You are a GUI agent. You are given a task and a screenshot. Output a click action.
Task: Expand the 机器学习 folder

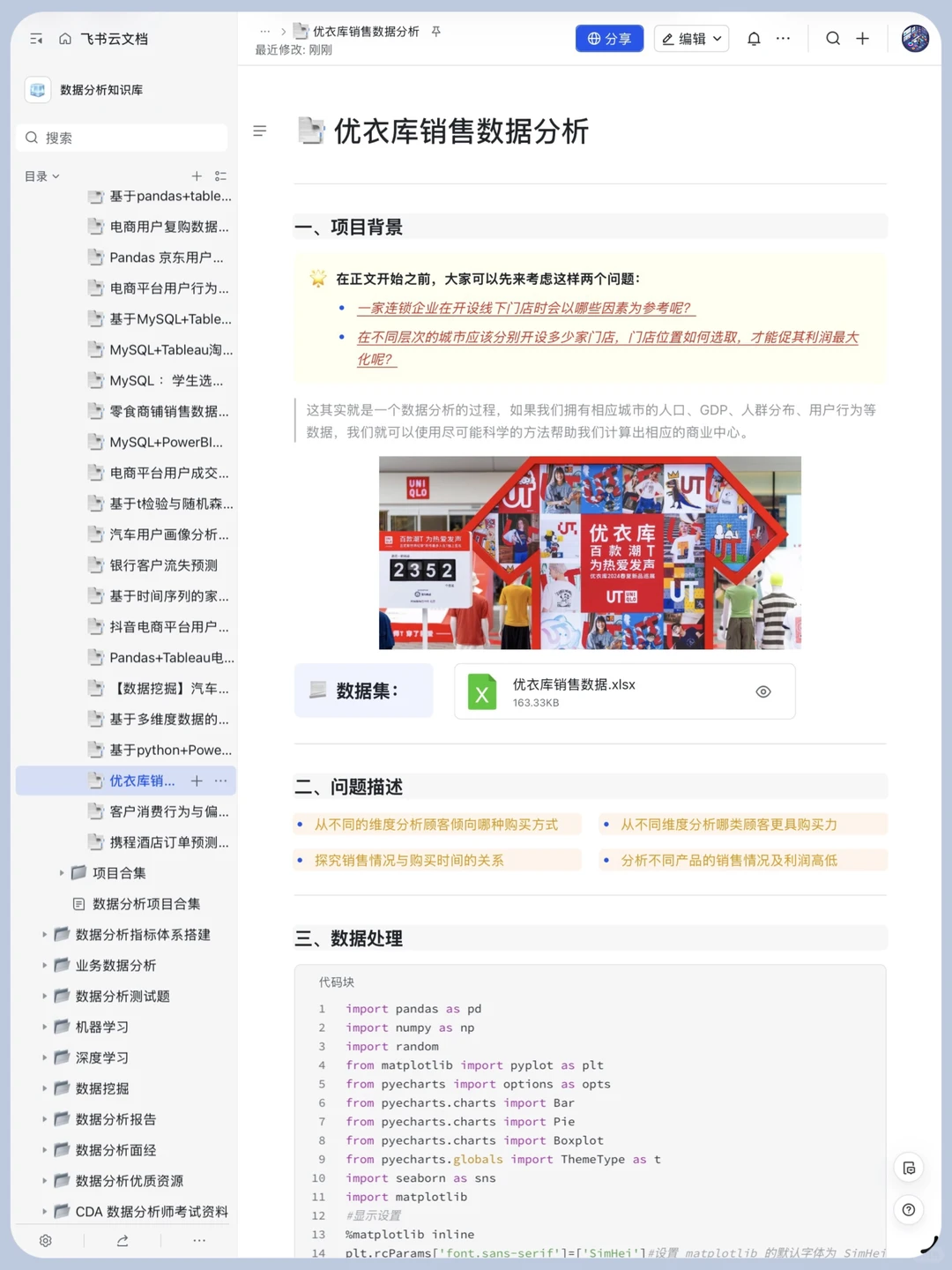point(45,1027)
